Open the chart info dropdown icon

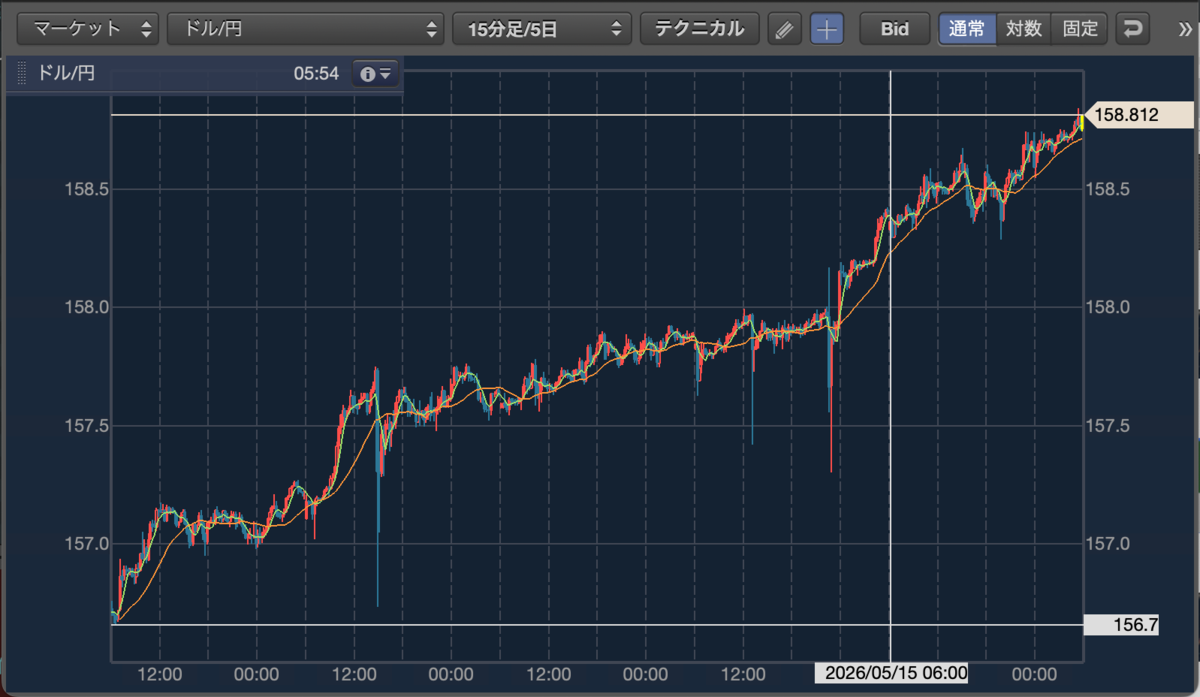point(376,74)
